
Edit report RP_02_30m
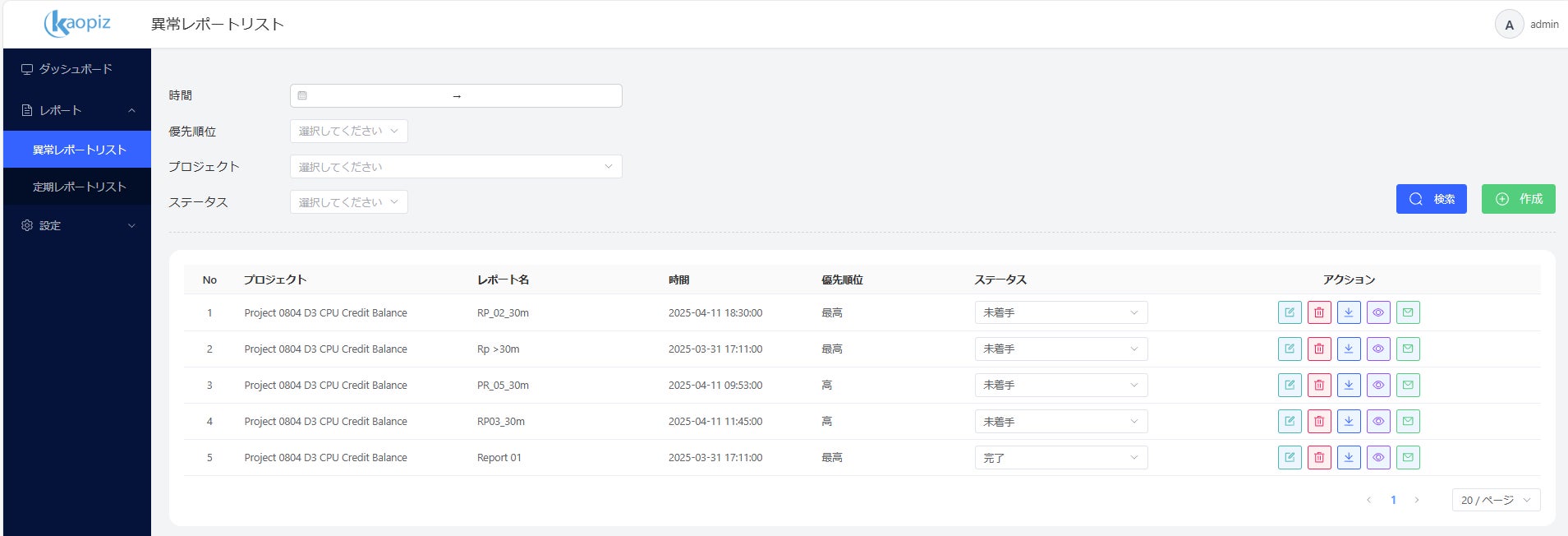tap(1290, 312)
